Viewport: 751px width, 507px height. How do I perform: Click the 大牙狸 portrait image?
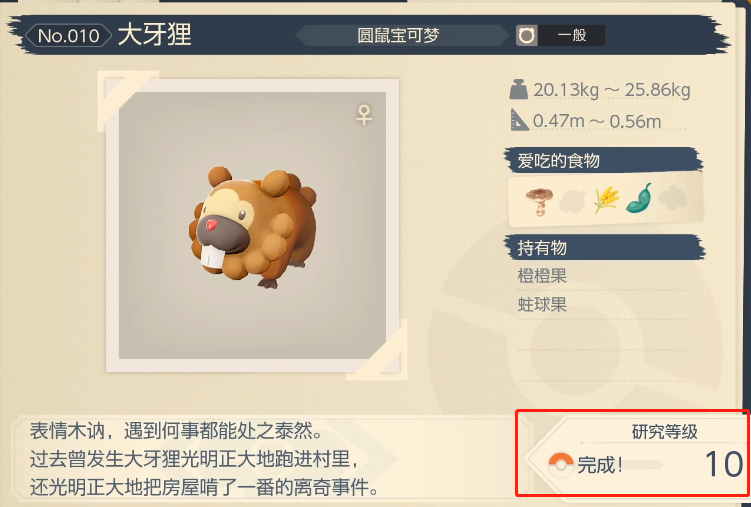tap(252, 225)
